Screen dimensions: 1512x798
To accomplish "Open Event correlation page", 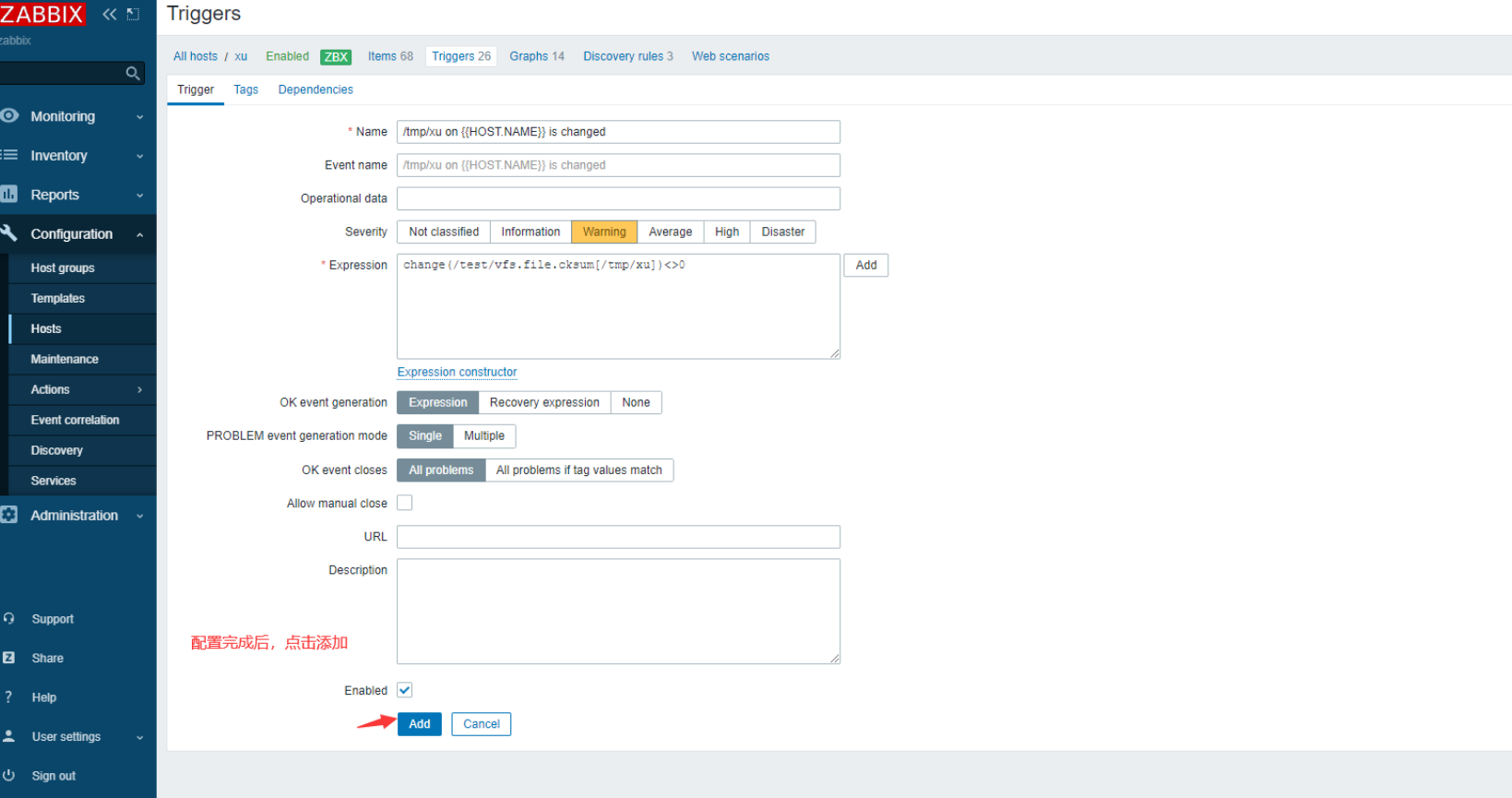I will pyautogui.click(x=75, y=420).
